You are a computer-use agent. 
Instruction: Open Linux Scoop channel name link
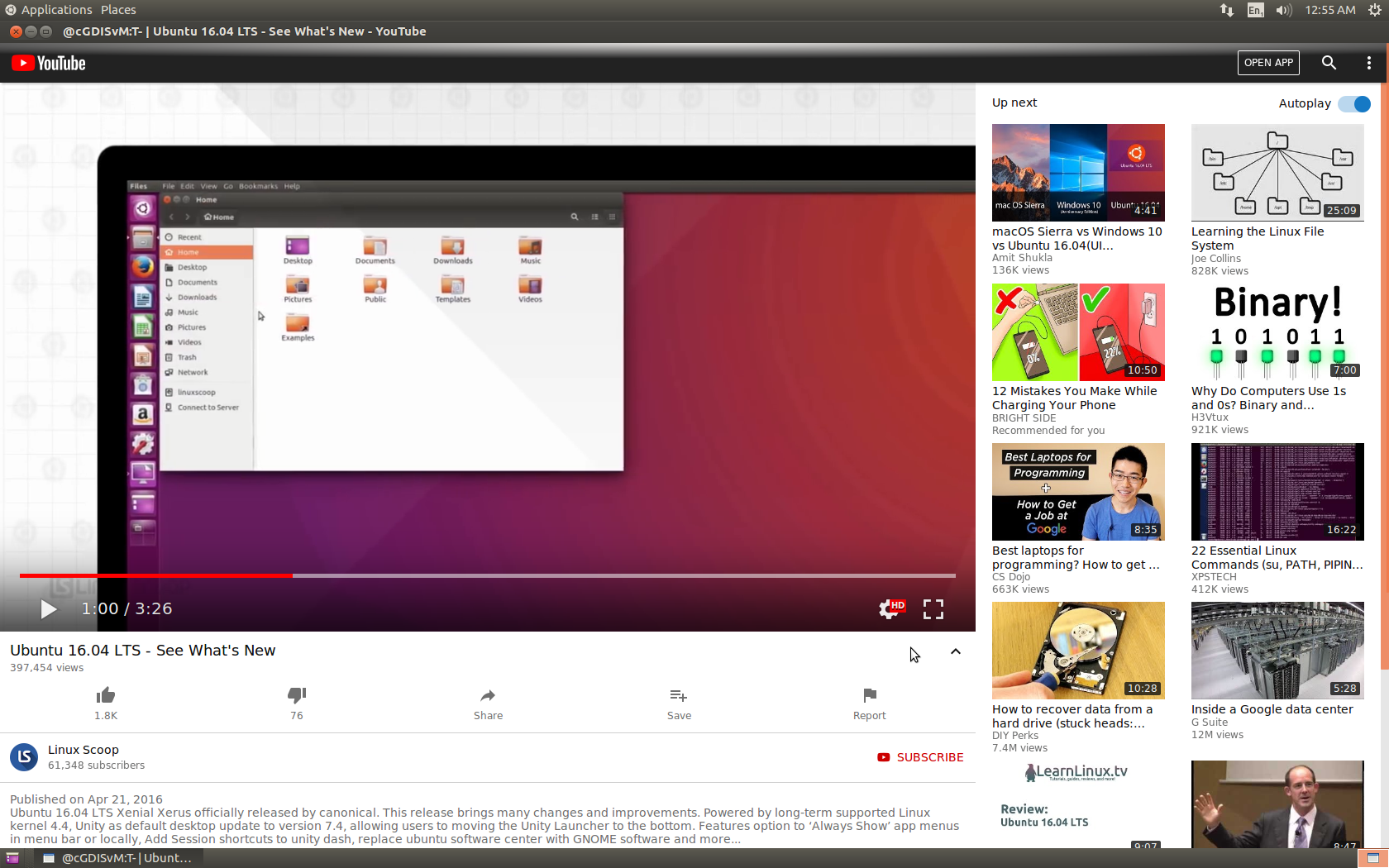(84, 750)
